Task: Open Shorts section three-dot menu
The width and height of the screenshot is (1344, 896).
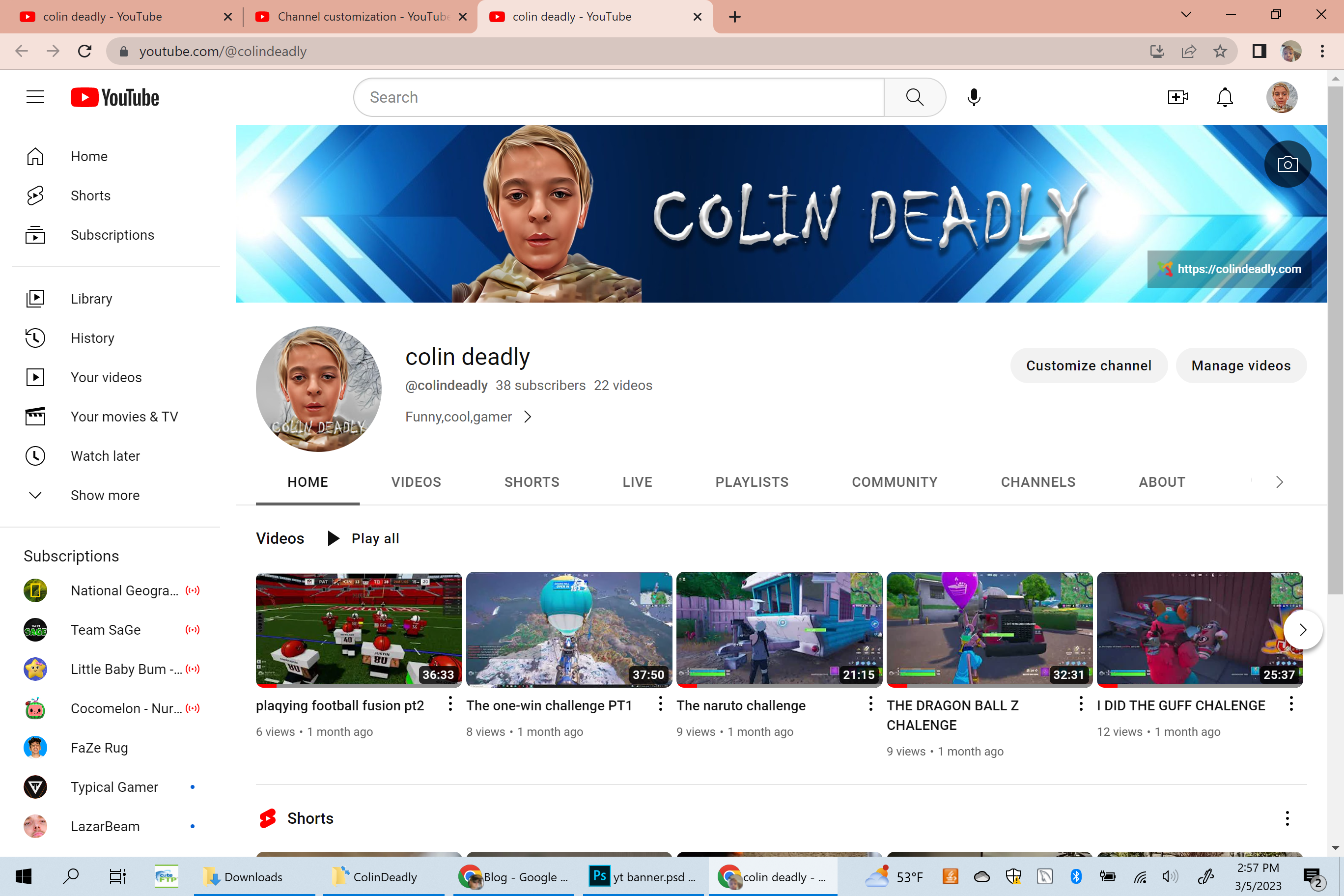Action: 1288,818
